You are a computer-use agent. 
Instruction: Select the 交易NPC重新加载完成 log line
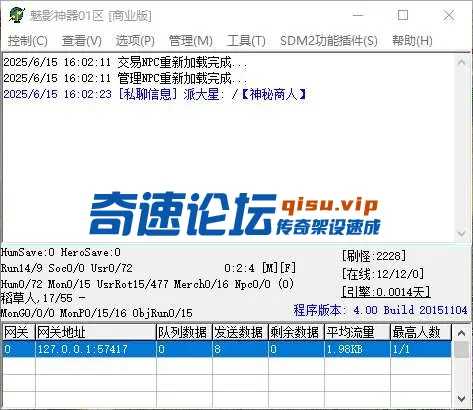pos(125,62)
